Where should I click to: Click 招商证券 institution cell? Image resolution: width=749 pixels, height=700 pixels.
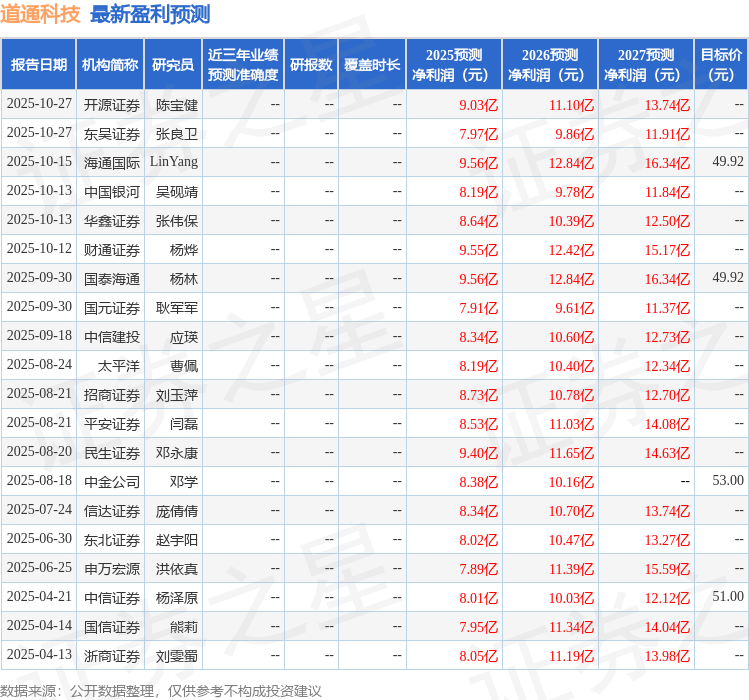pyautogui.click(x=112, y=395)
